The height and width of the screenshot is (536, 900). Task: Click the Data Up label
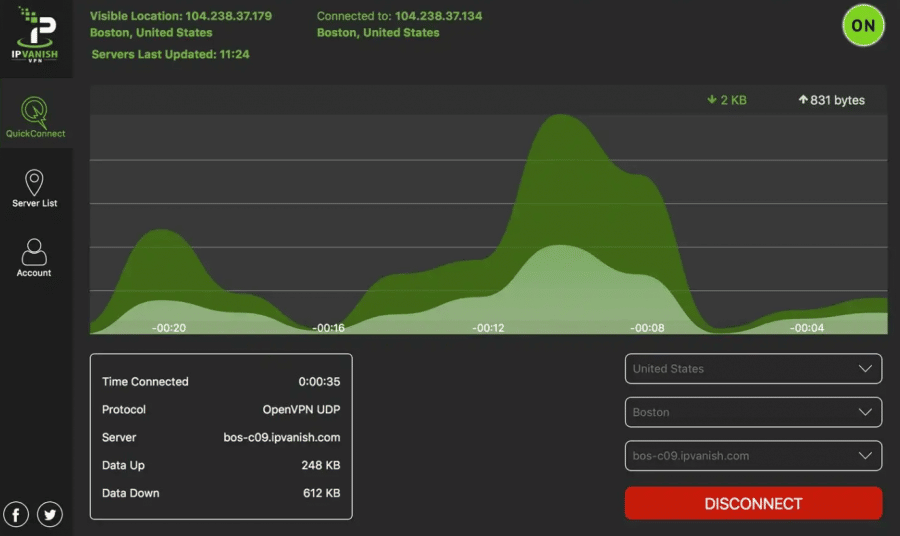[123, 465]
